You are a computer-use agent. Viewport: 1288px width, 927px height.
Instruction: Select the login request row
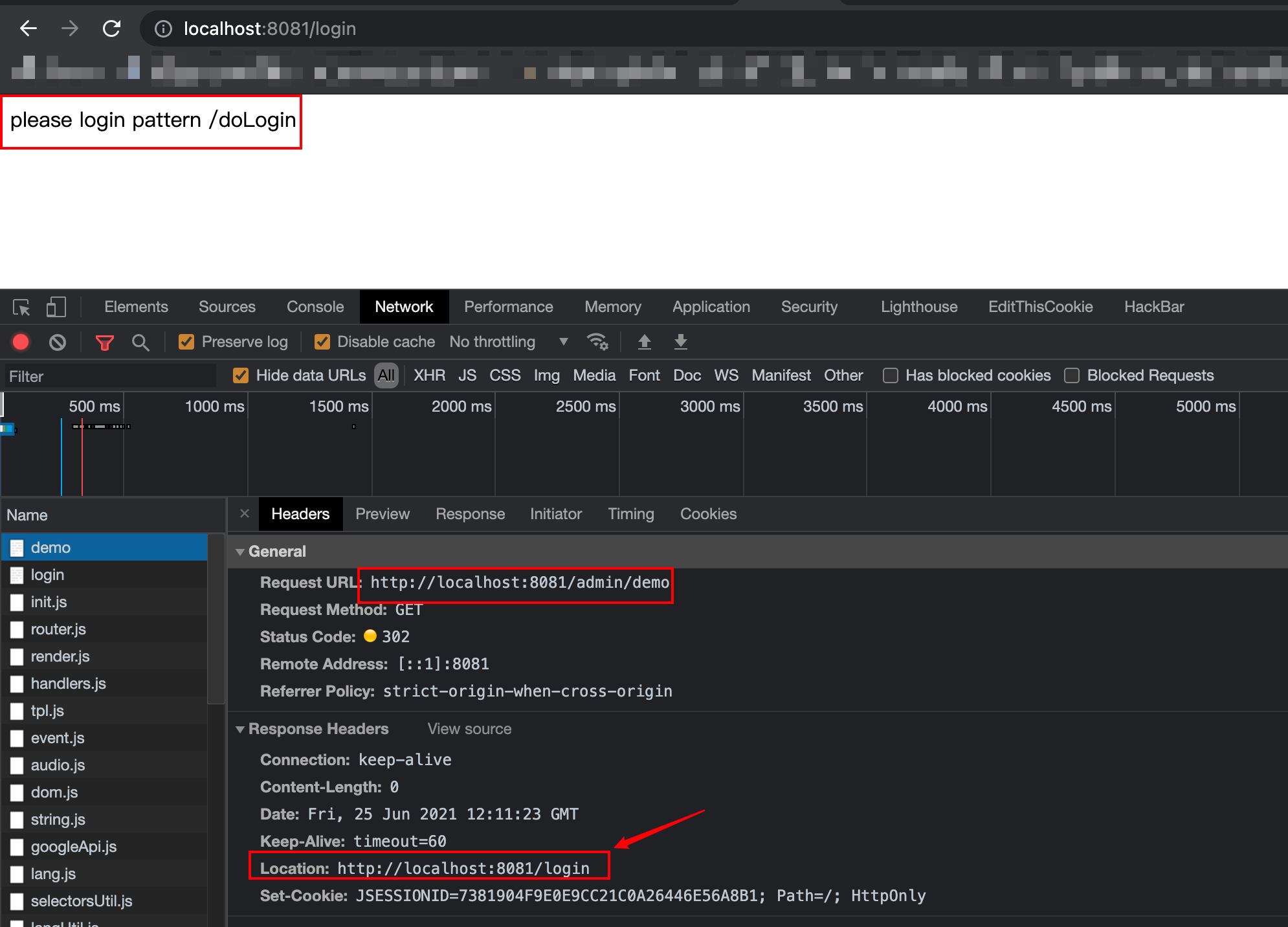pos(47,575)
